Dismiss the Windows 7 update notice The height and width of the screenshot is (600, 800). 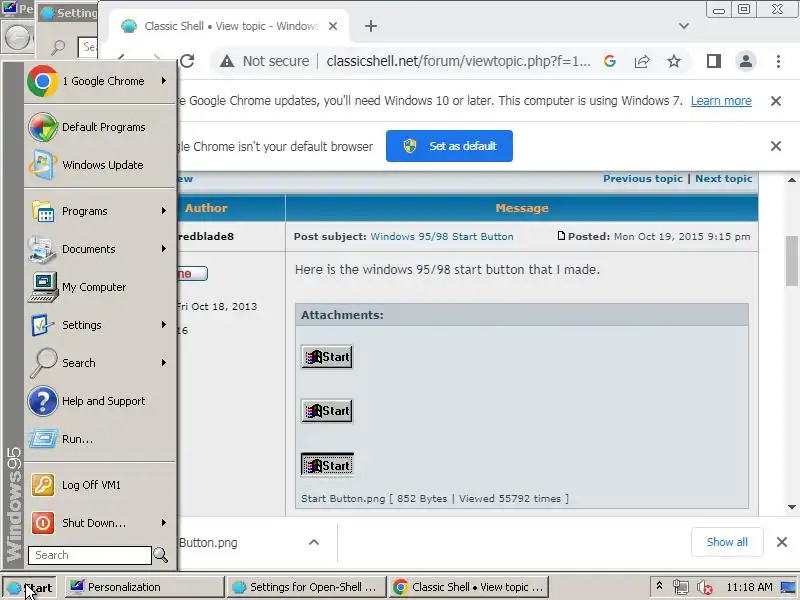tap(776, 101)
